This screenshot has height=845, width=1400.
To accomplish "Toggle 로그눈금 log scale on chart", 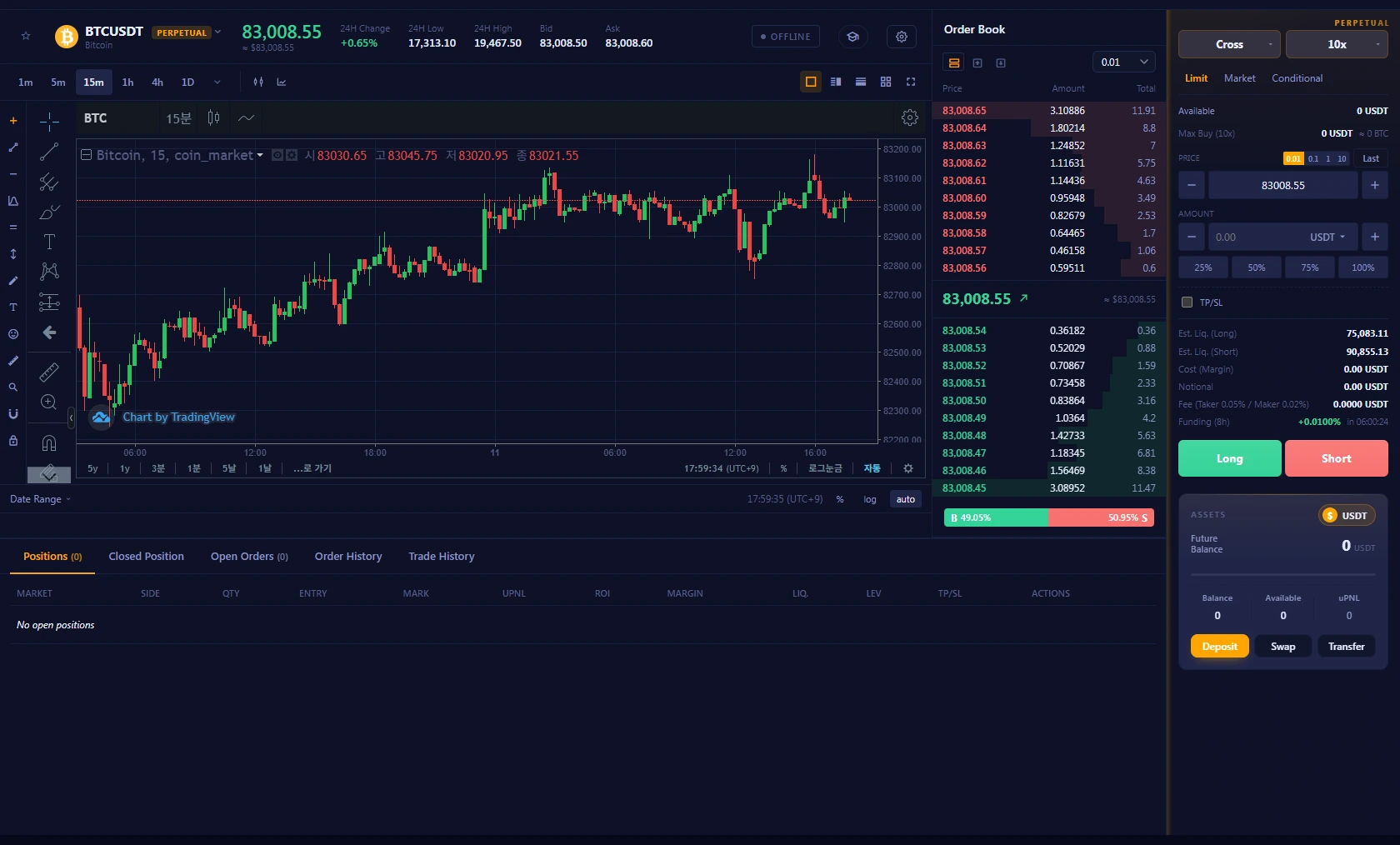I will click(x=825, y=468).
